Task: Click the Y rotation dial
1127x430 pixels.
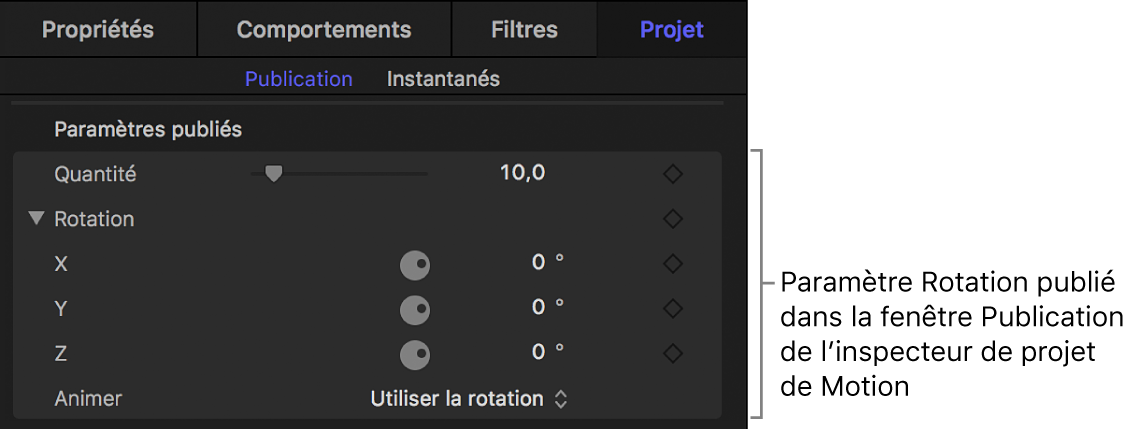Action: point(414,310)
